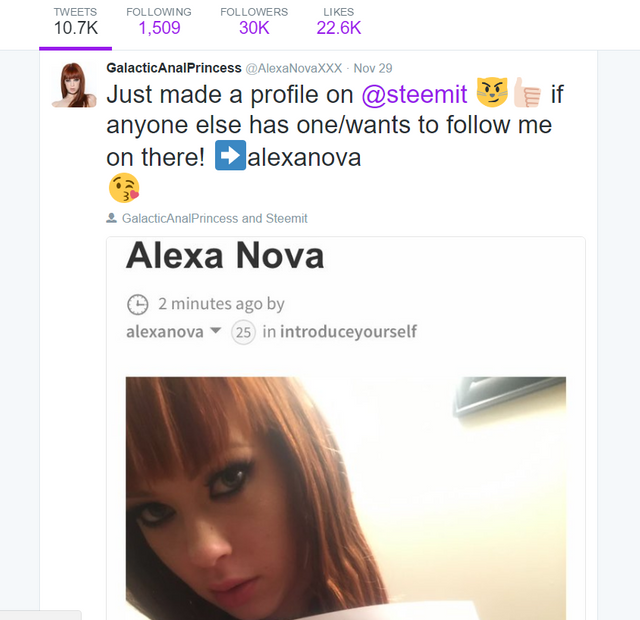Click the @AlexaNovaXXX handle
Screen dimensions: 640x620
(x=293, y=68)
